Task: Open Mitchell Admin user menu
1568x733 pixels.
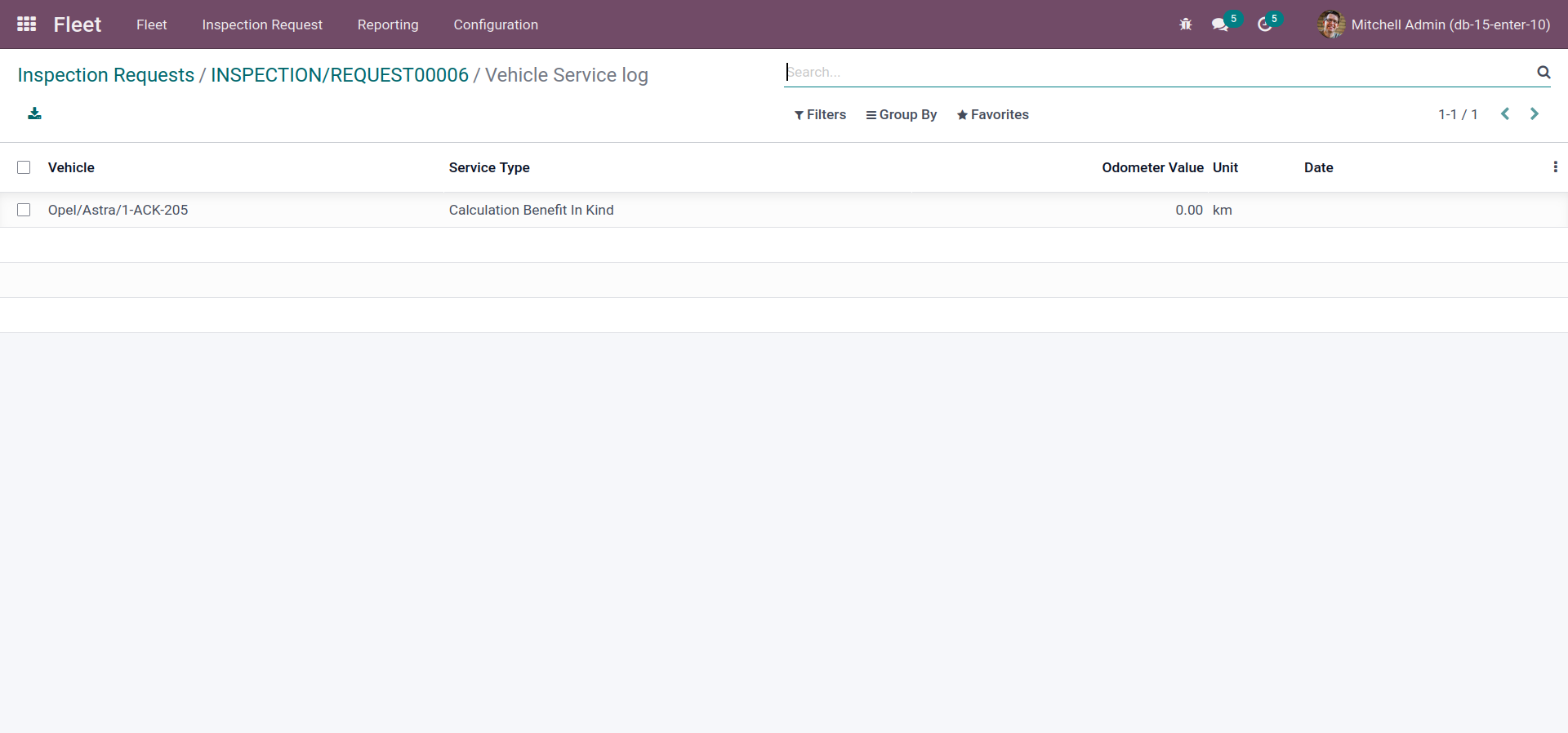Action: (x=1434, y=24)
